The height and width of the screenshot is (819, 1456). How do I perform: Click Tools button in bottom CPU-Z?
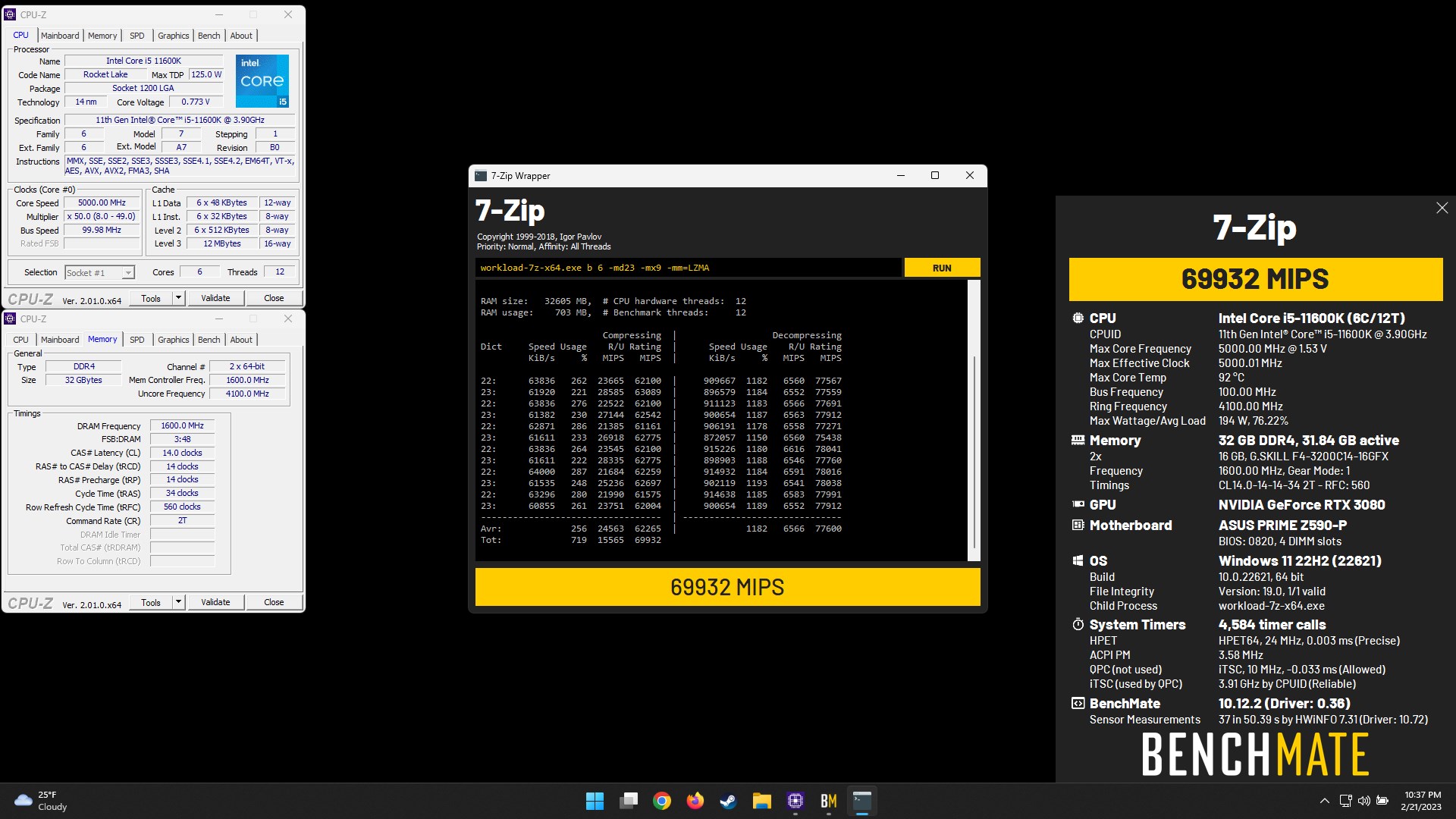point(151,602)
